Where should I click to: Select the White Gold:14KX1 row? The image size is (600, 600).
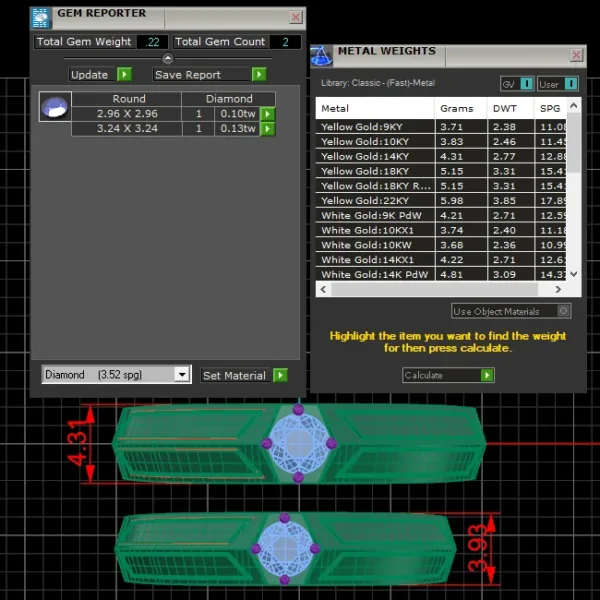[x=440, y=260]
